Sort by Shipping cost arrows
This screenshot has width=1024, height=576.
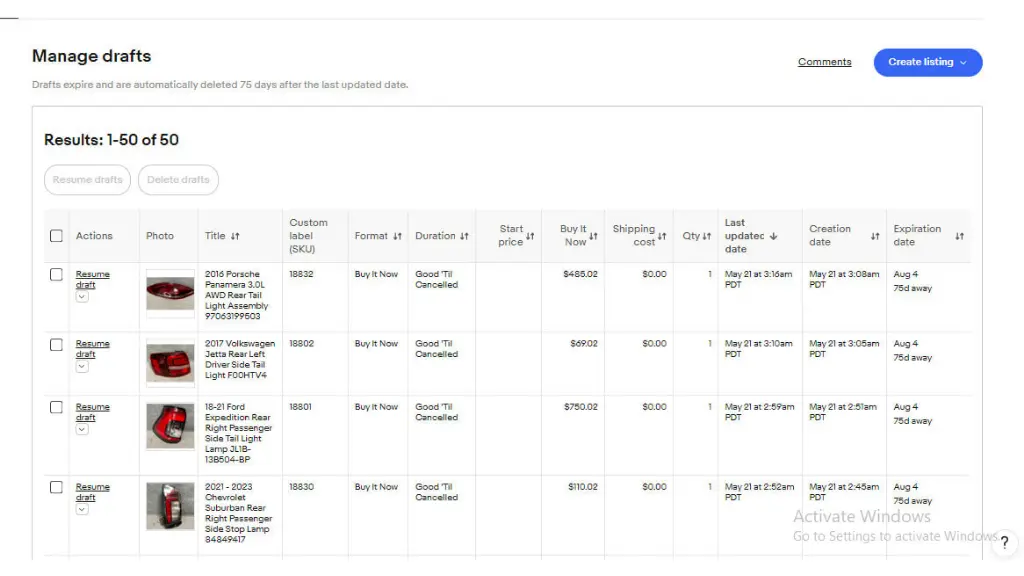(662, 236)
